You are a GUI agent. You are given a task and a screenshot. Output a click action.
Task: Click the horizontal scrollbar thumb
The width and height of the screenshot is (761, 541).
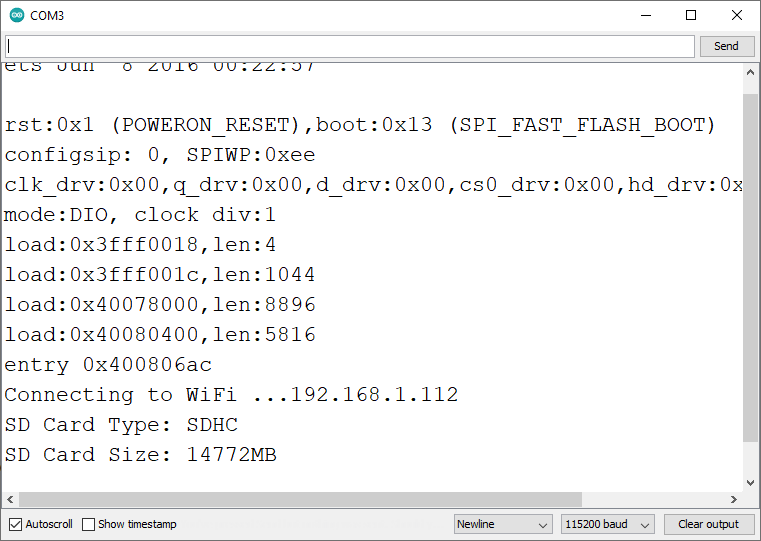pos(300,499)
